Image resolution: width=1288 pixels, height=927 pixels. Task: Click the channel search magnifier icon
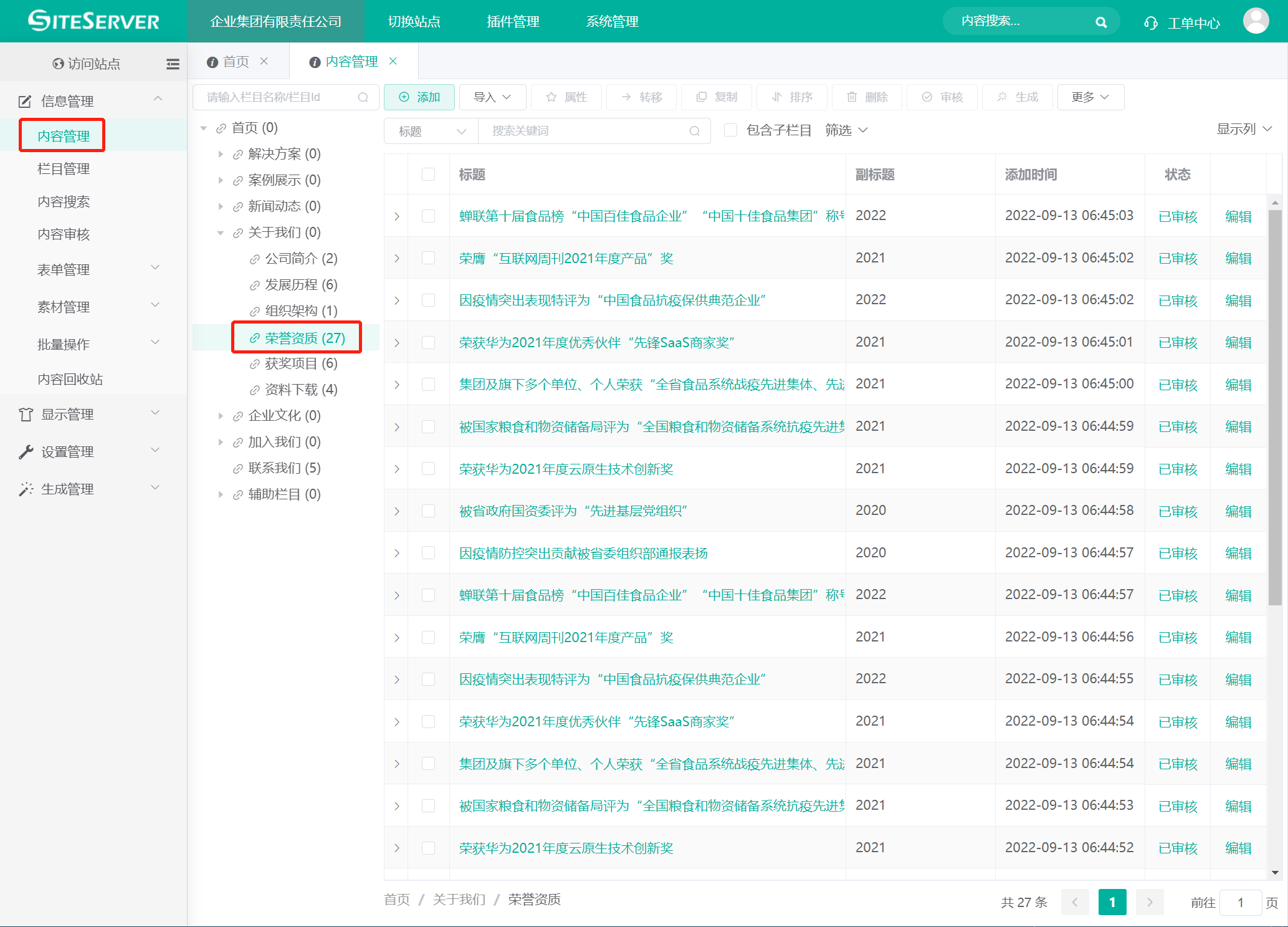[363, 97]
